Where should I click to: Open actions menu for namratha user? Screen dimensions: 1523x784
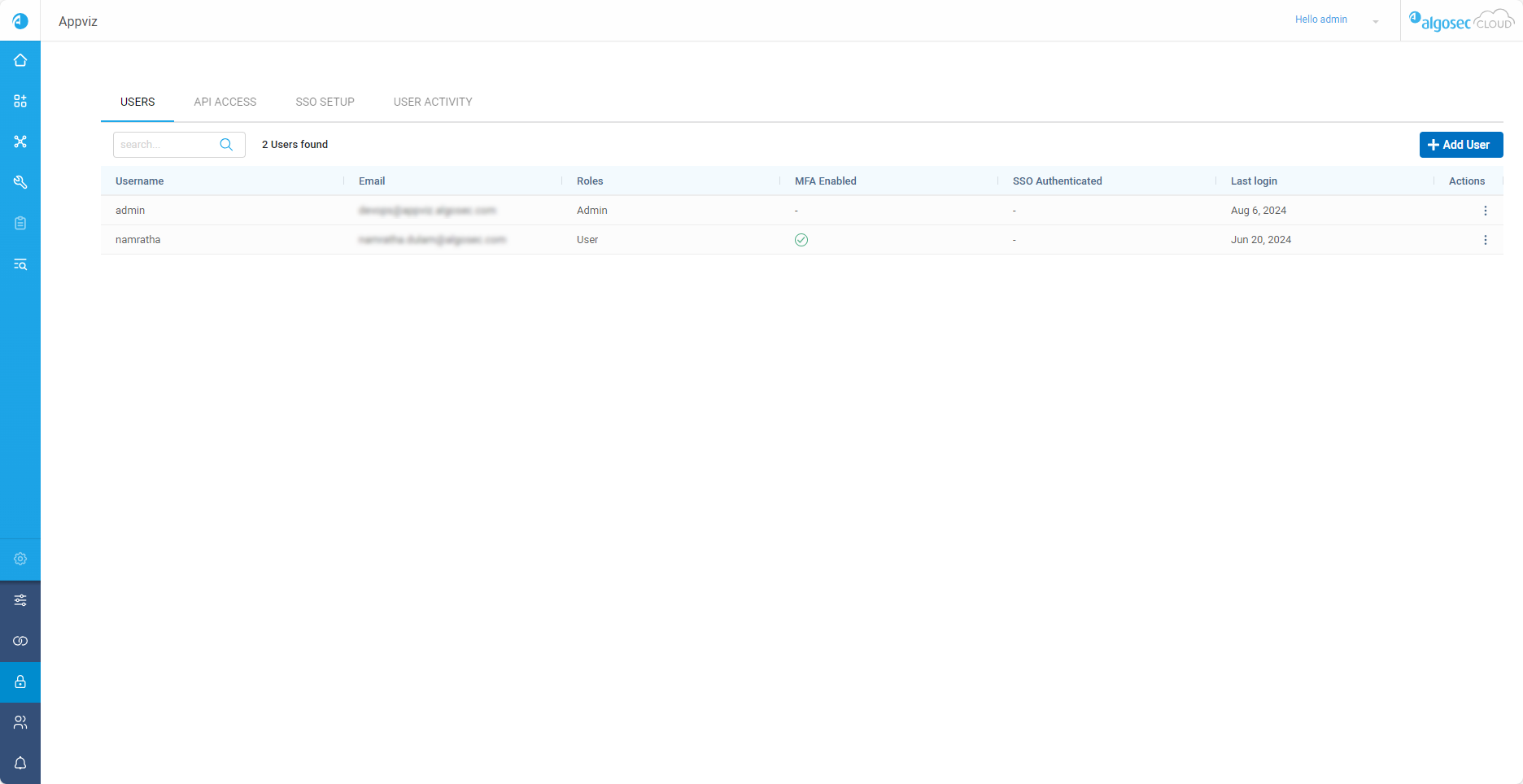click(x=1485, y=240)
